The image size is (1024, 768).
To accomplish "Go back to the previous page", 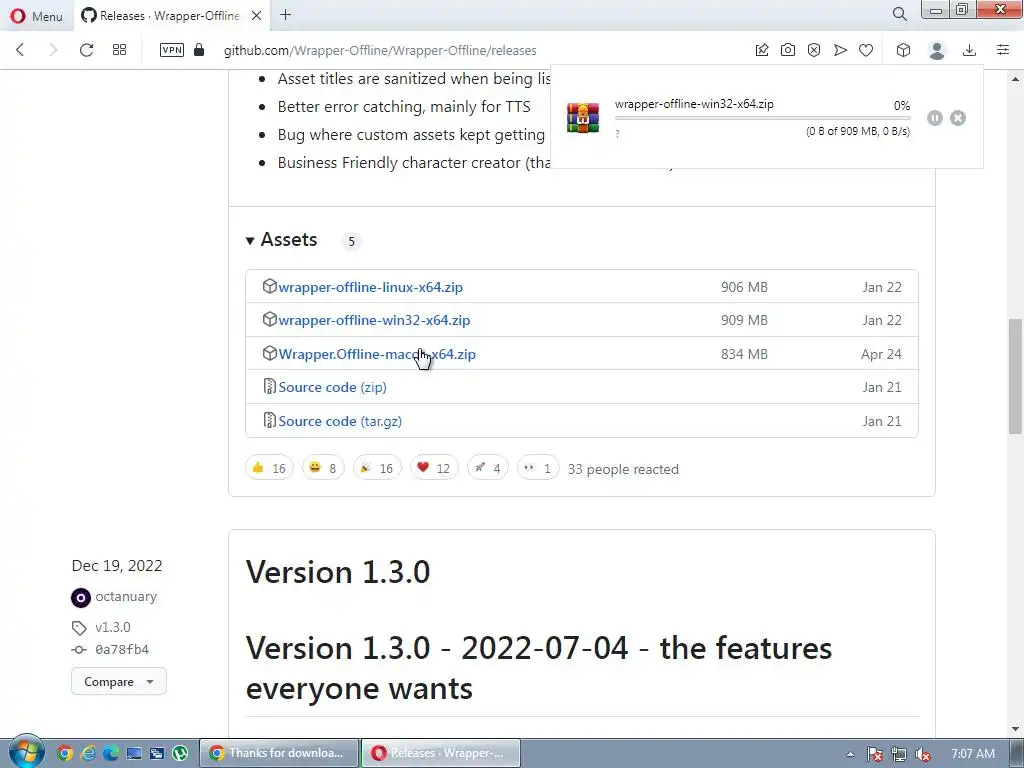I will [20, 50].
